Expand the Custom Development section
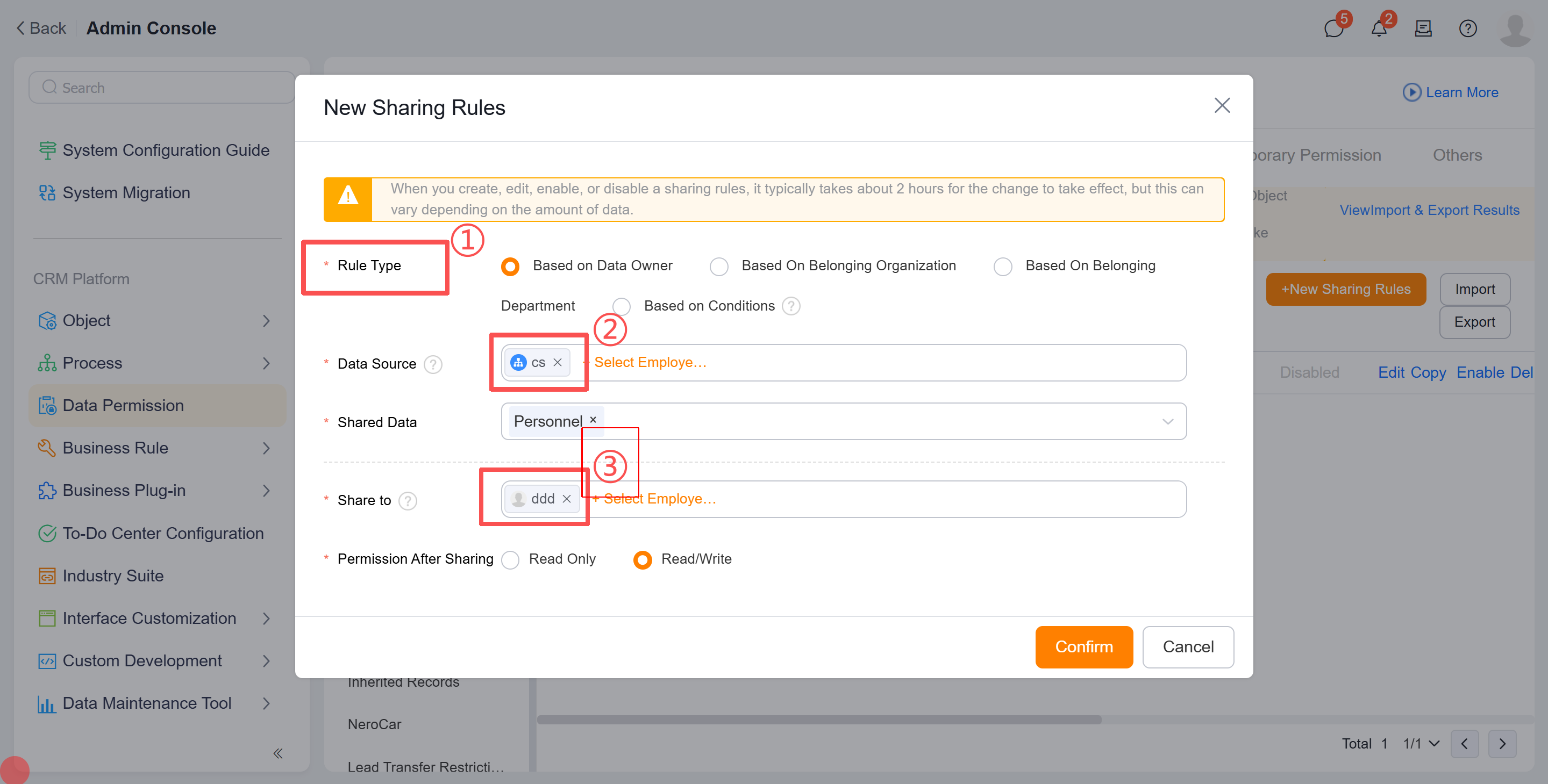This screenshot has height=784, width=1548. 142,660
